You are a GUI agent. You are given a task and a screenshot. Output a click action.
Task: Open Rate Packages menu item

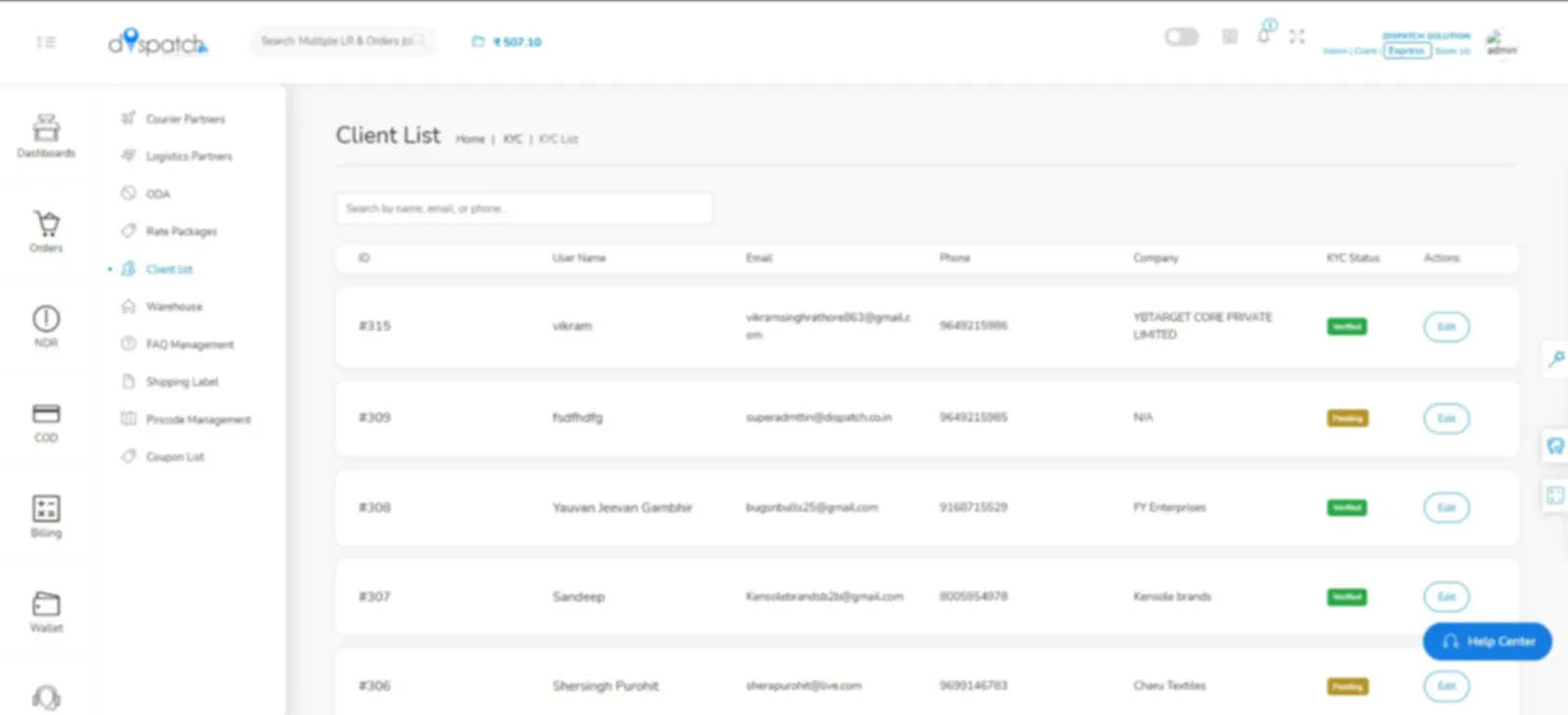tap(181, 231)
